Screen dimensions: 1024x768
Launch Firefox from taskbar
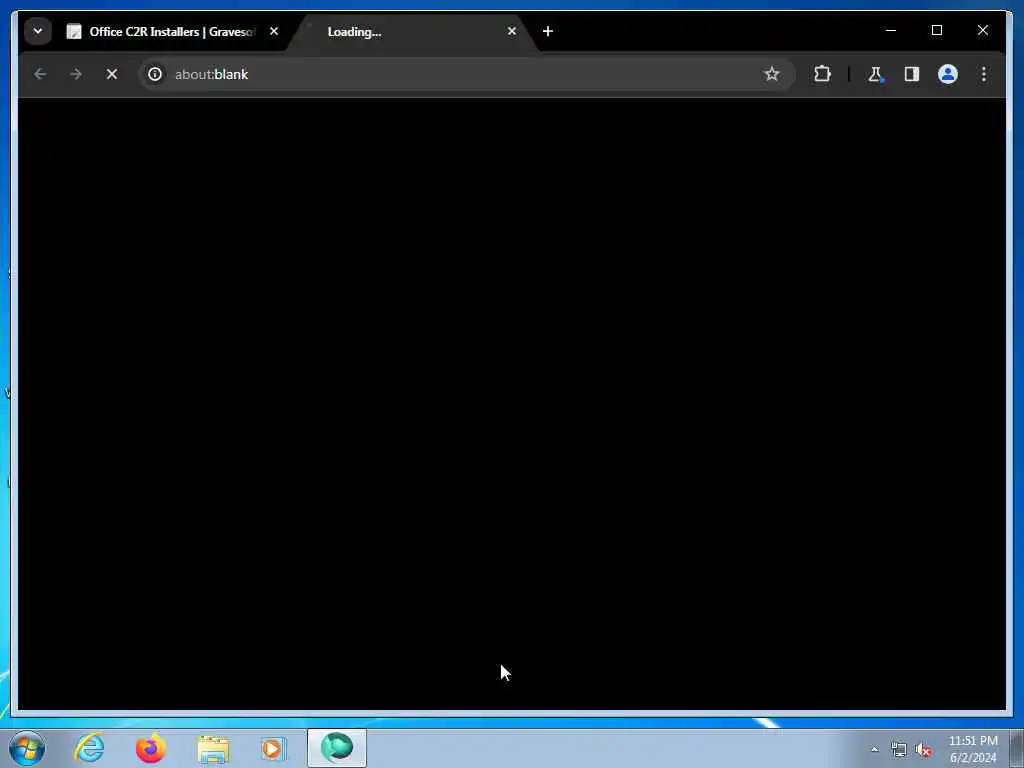151,748
